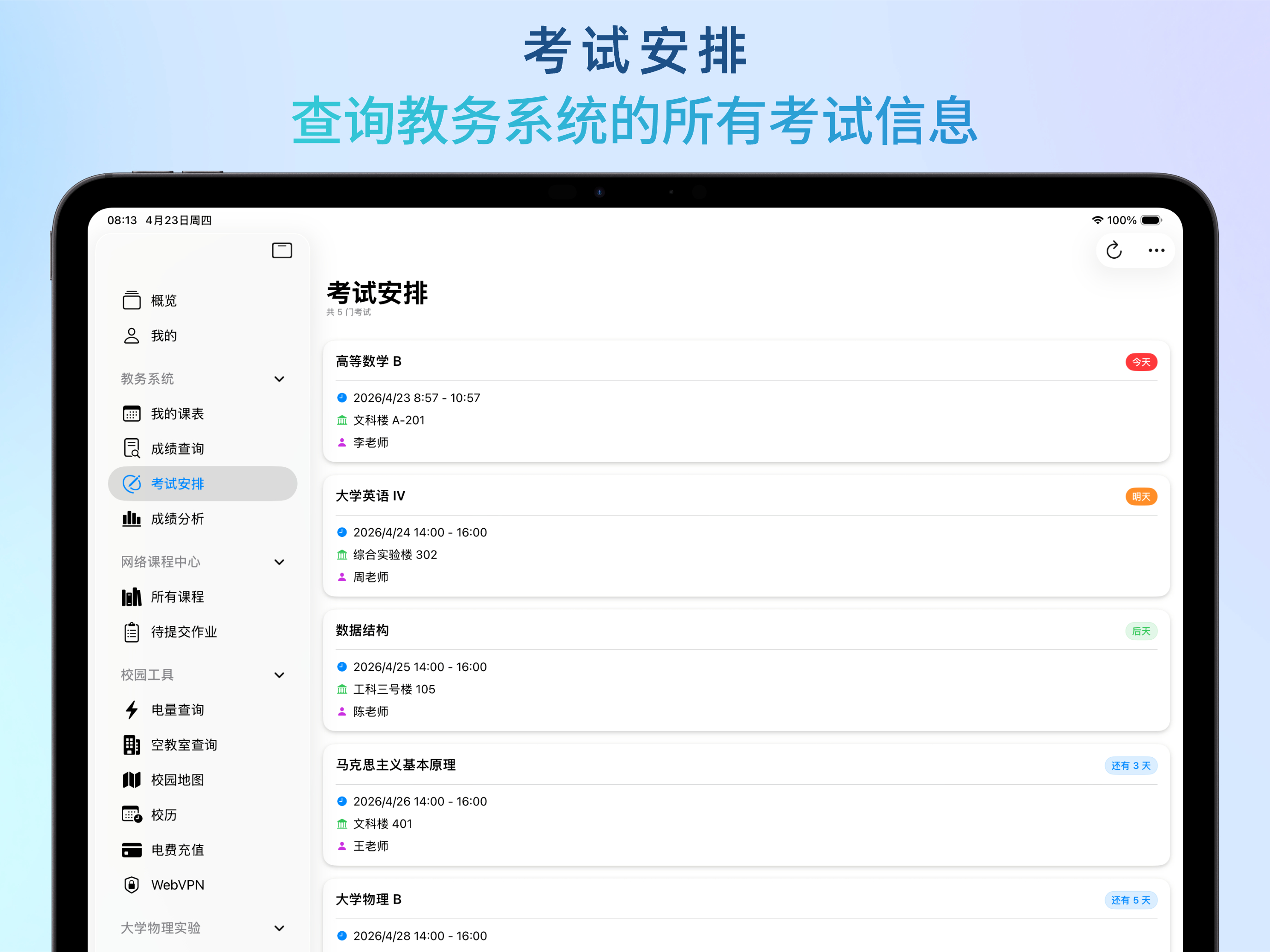Select the 考试安排 sidebar item

click(202, 484)
